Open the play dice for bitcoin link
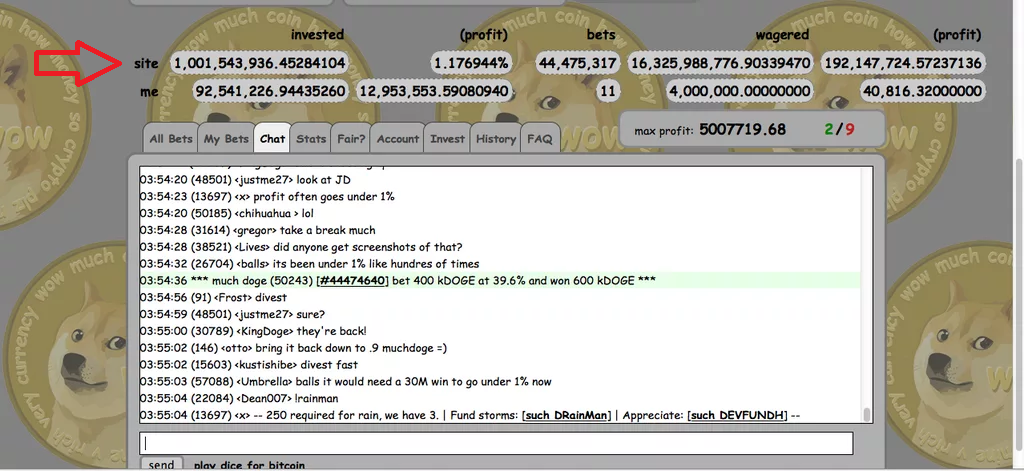The width and height of the screenshot is (1024, 471). (249, 466)
